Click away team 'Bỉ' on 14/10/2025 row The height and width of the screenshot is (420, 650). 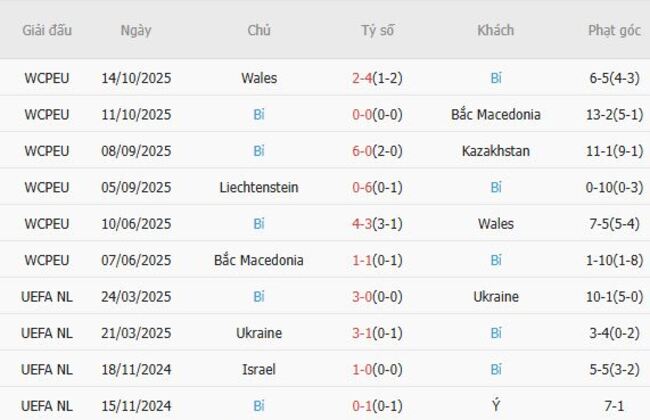pos(496,78)
